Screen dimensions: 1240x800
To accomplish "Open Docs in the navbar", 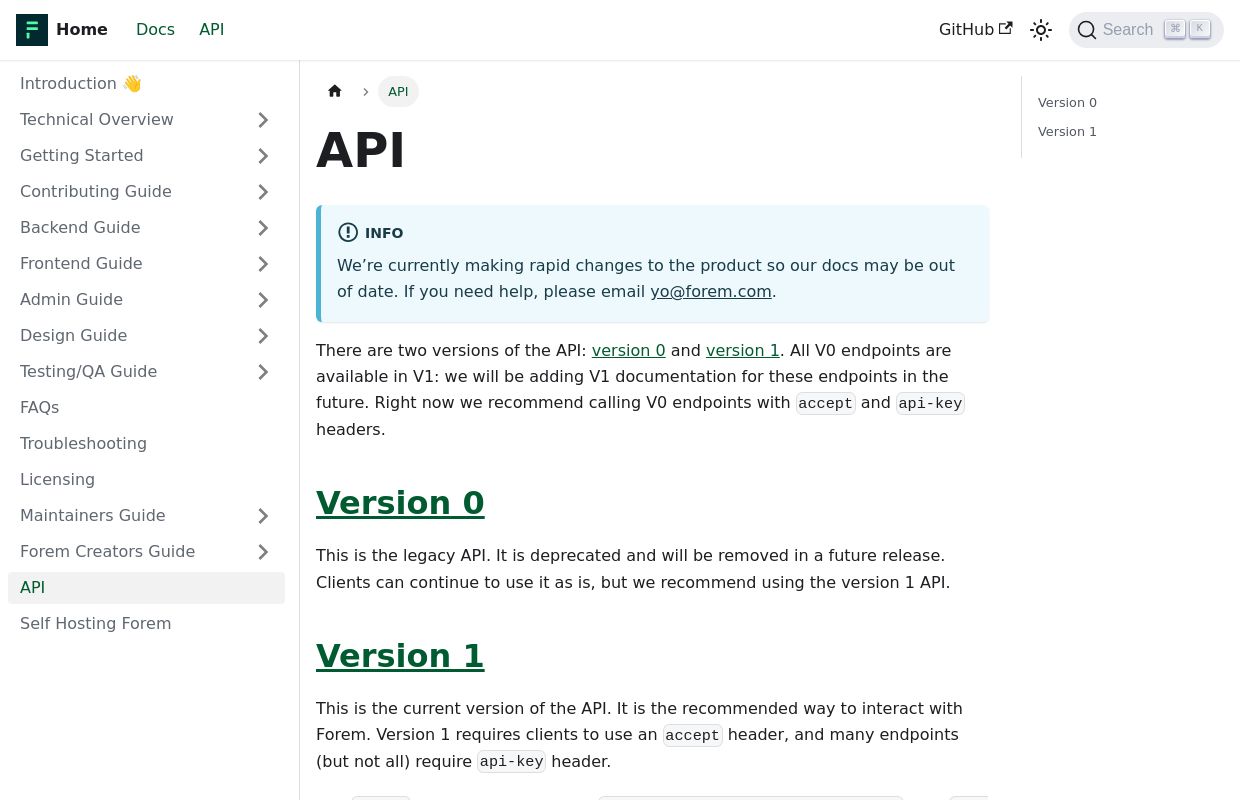I will click(x=155, y=30).
